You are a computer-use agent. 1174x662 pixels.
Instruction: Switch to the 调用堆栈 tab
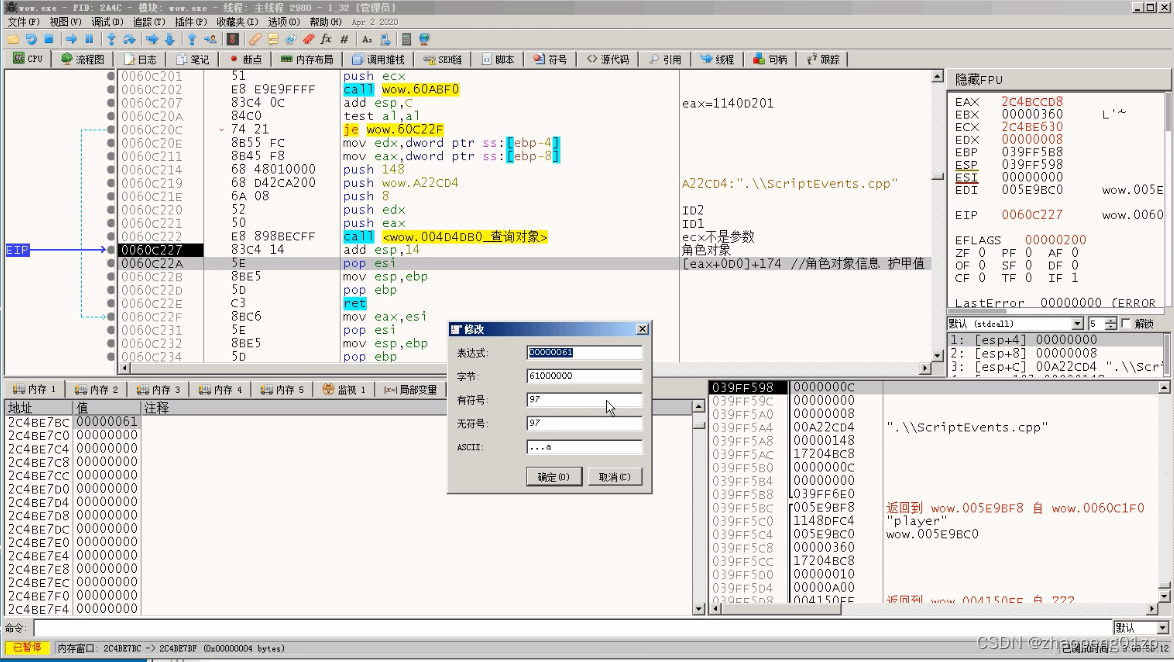[378, 59]
